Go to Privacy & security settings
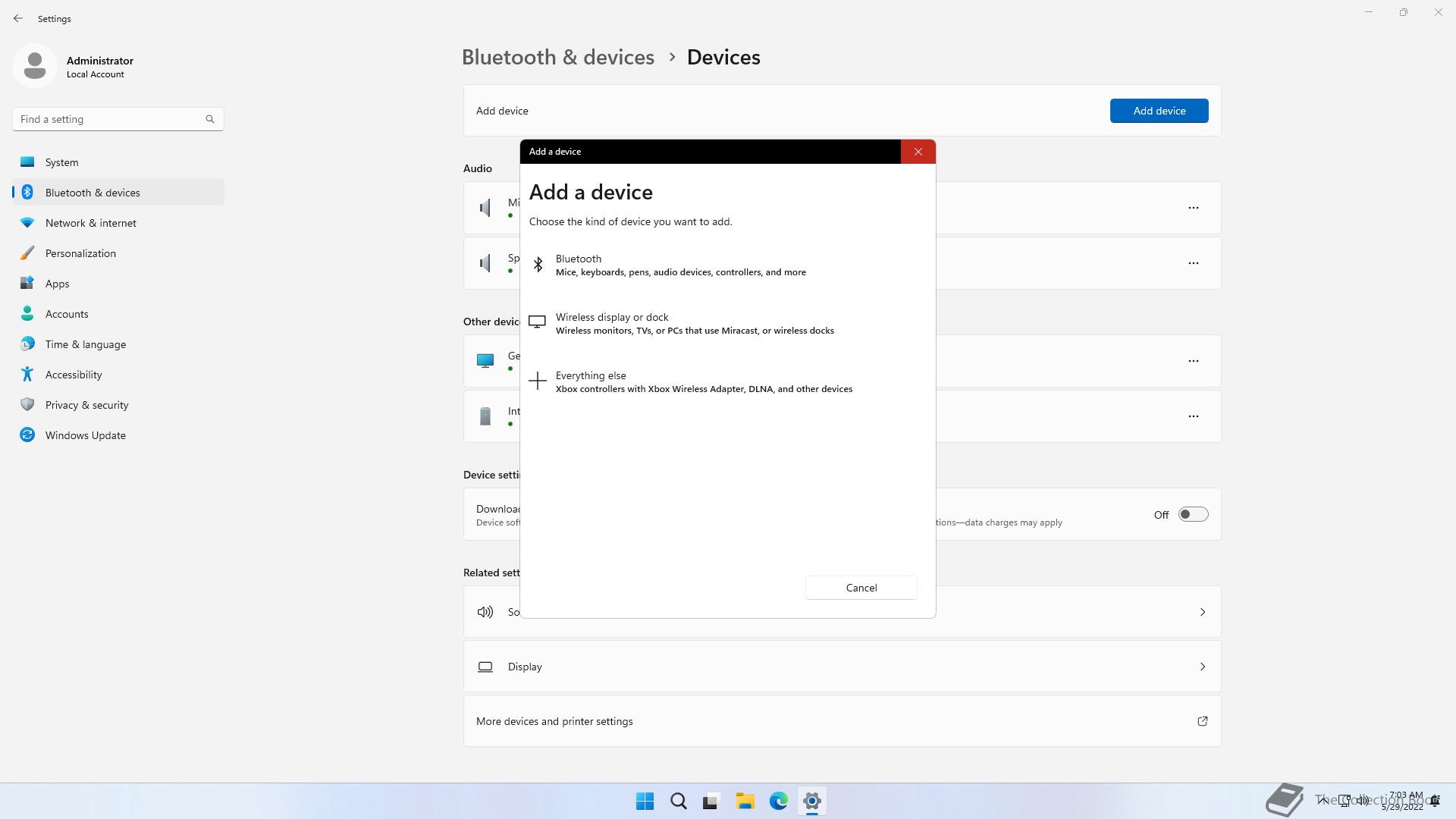 pyautogui.click(x=86, y=405)
